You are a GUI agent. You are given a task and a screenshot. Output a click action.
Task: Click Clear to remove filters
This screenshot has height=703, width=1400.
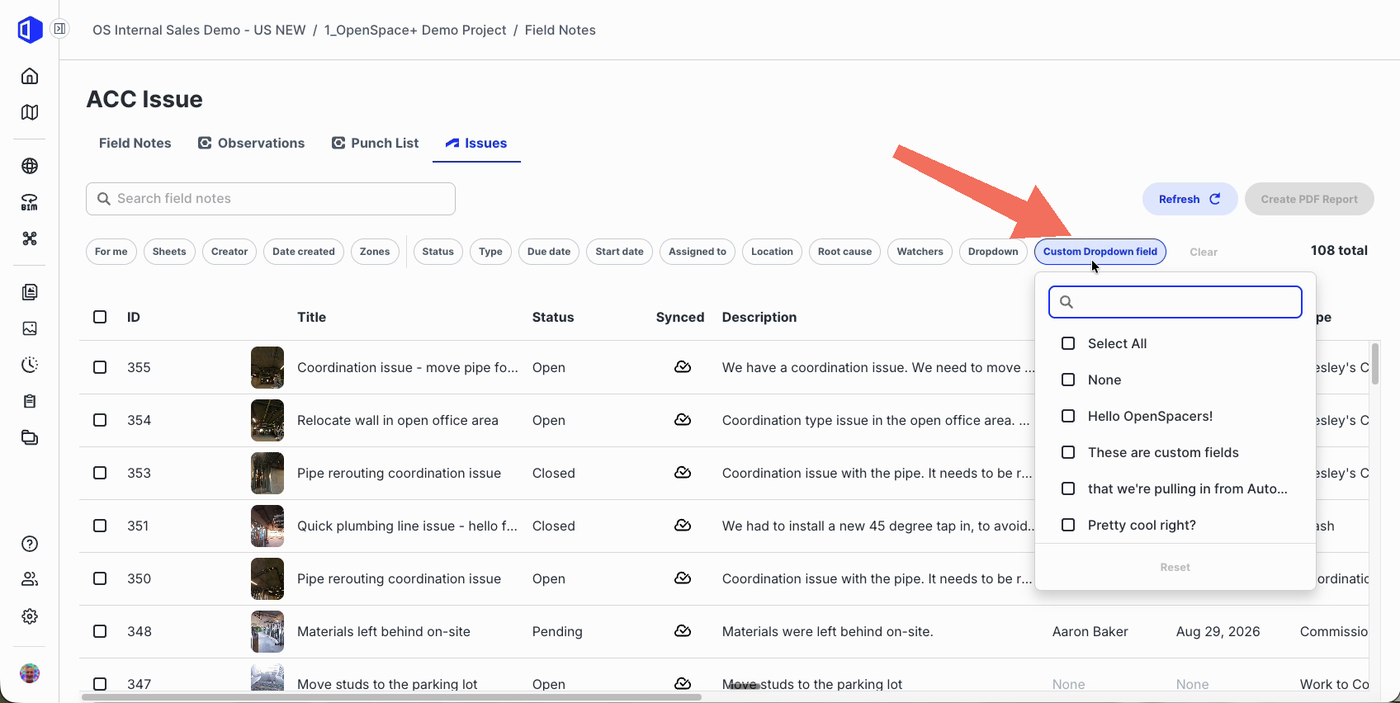click(x=1203, y=252)
